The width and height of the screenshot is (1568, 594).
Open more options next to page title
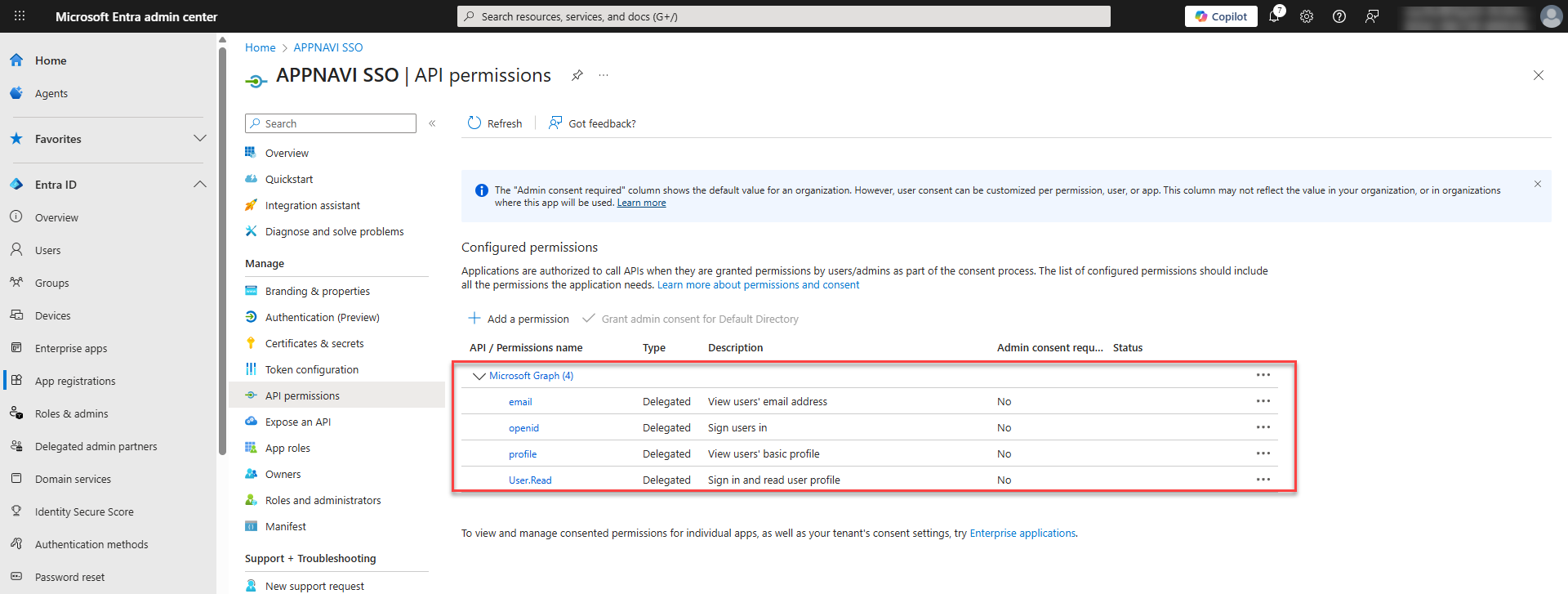coord(604,75)
